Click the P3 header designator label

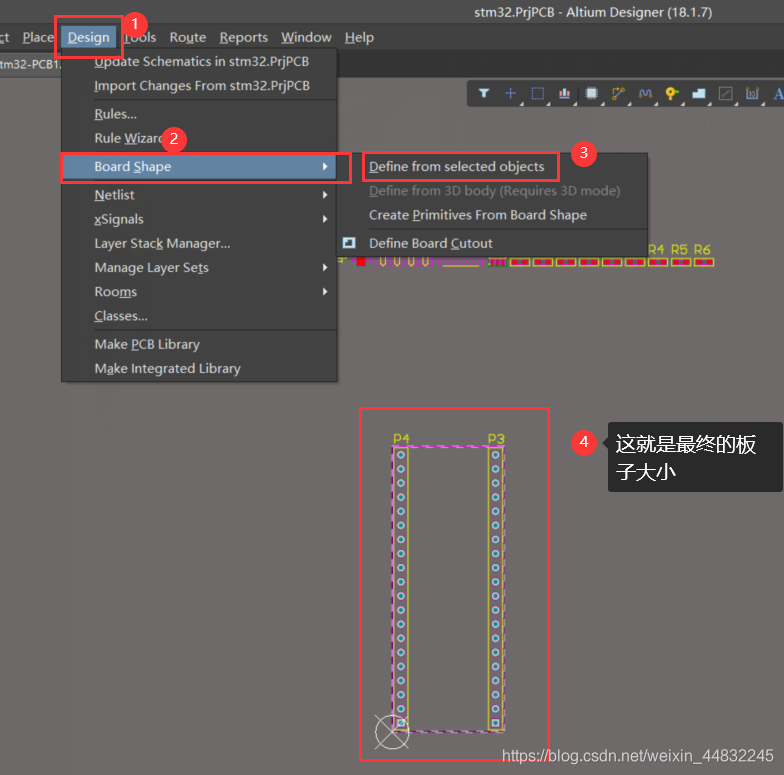[x=496, y=438]
